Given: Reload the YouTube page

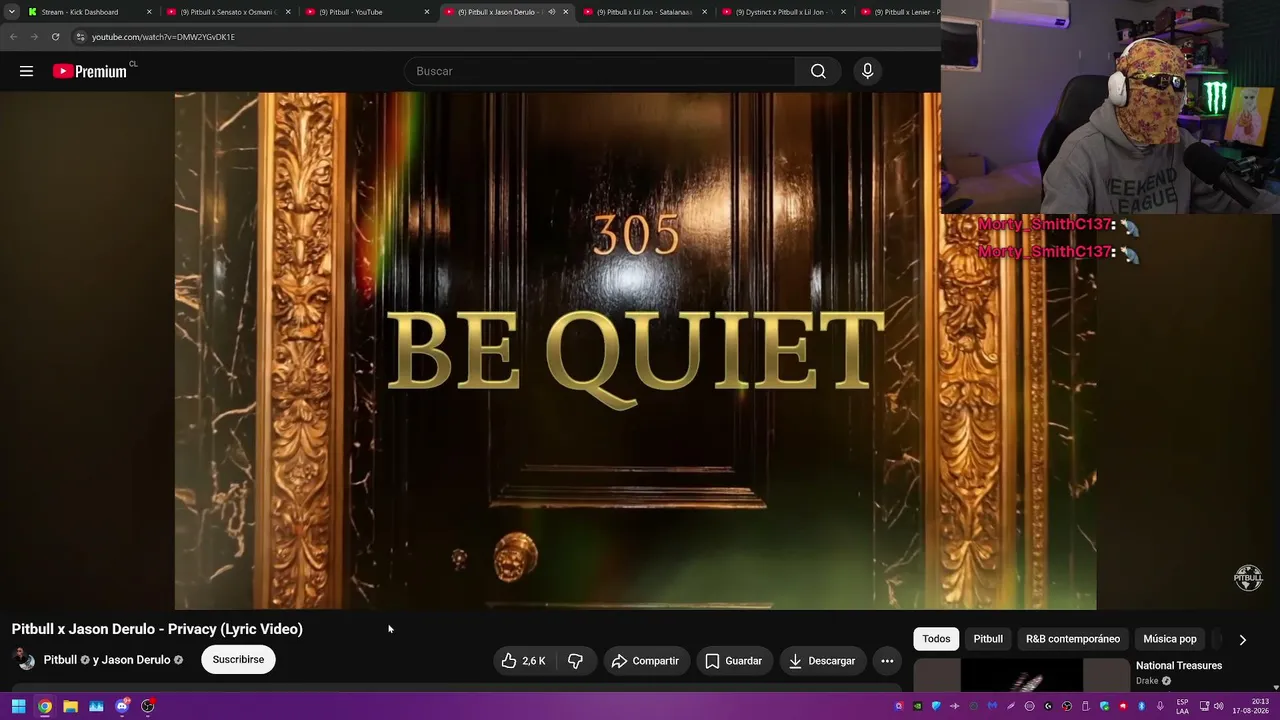Looking at the screenshot, I should [55, 37].
